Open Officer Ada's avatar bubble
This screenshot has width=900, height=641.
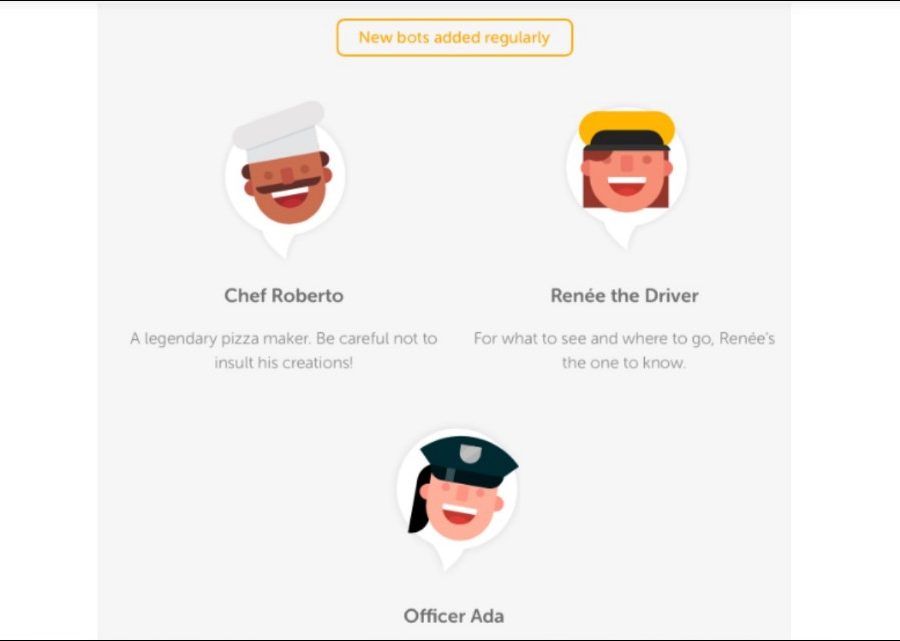pyautogui.click(x=457, y=498)
